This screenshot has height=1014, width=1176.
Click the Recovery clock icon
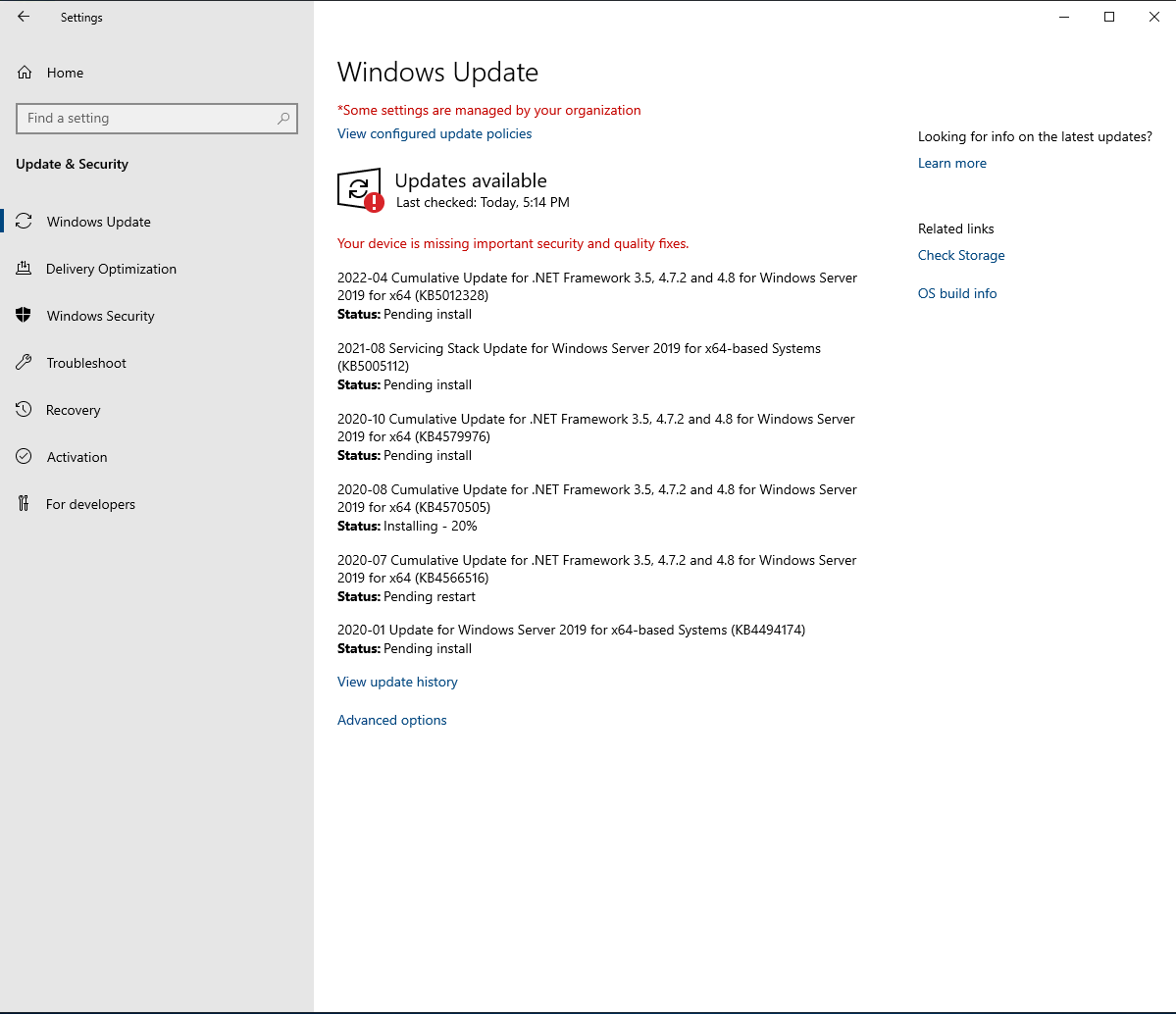(24, 410)
